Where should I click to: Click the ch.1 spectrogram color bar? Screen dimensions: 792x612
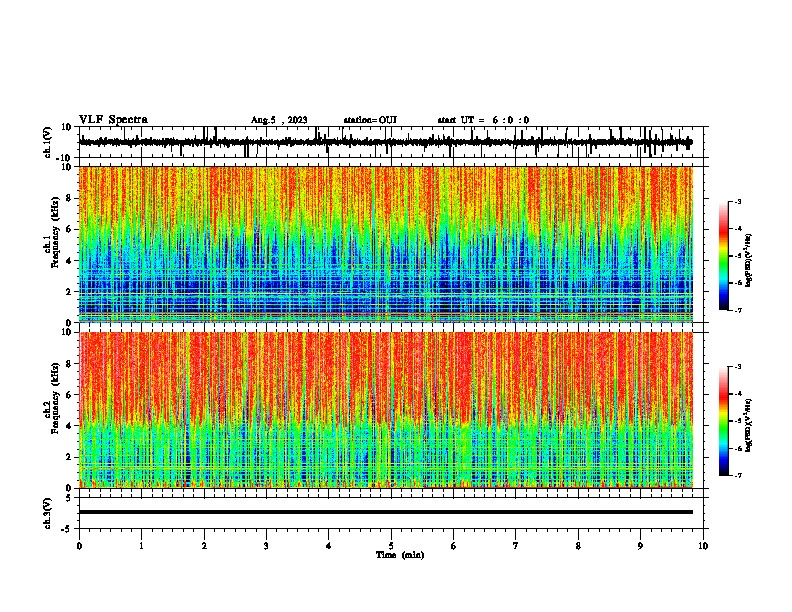pos(724,256)
